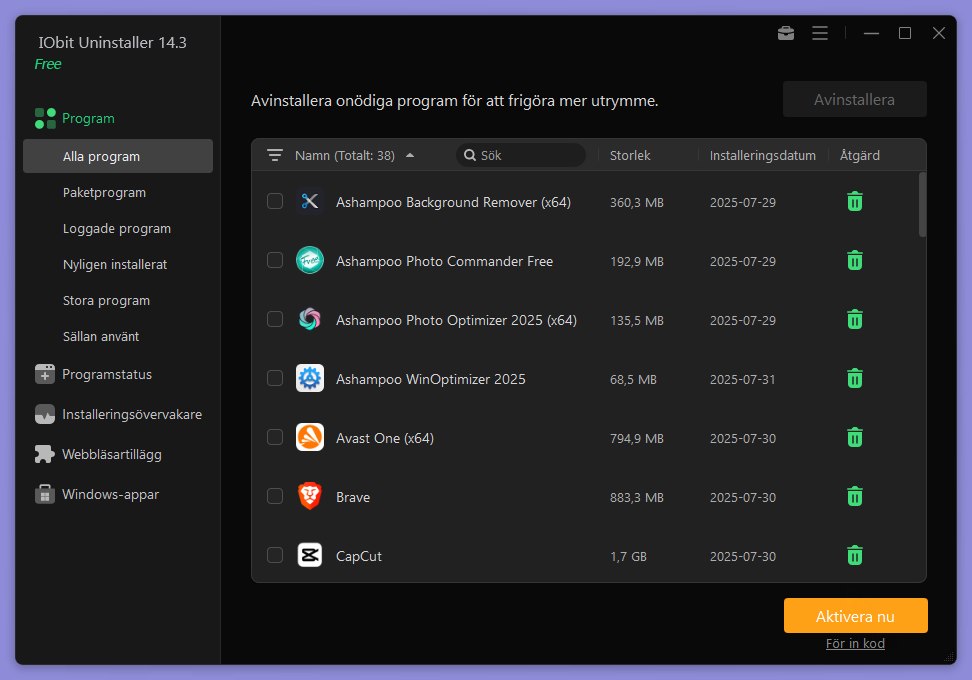Reverse sort order with the Namn arrow
The image size is (972, 680).
click(410, 155)
